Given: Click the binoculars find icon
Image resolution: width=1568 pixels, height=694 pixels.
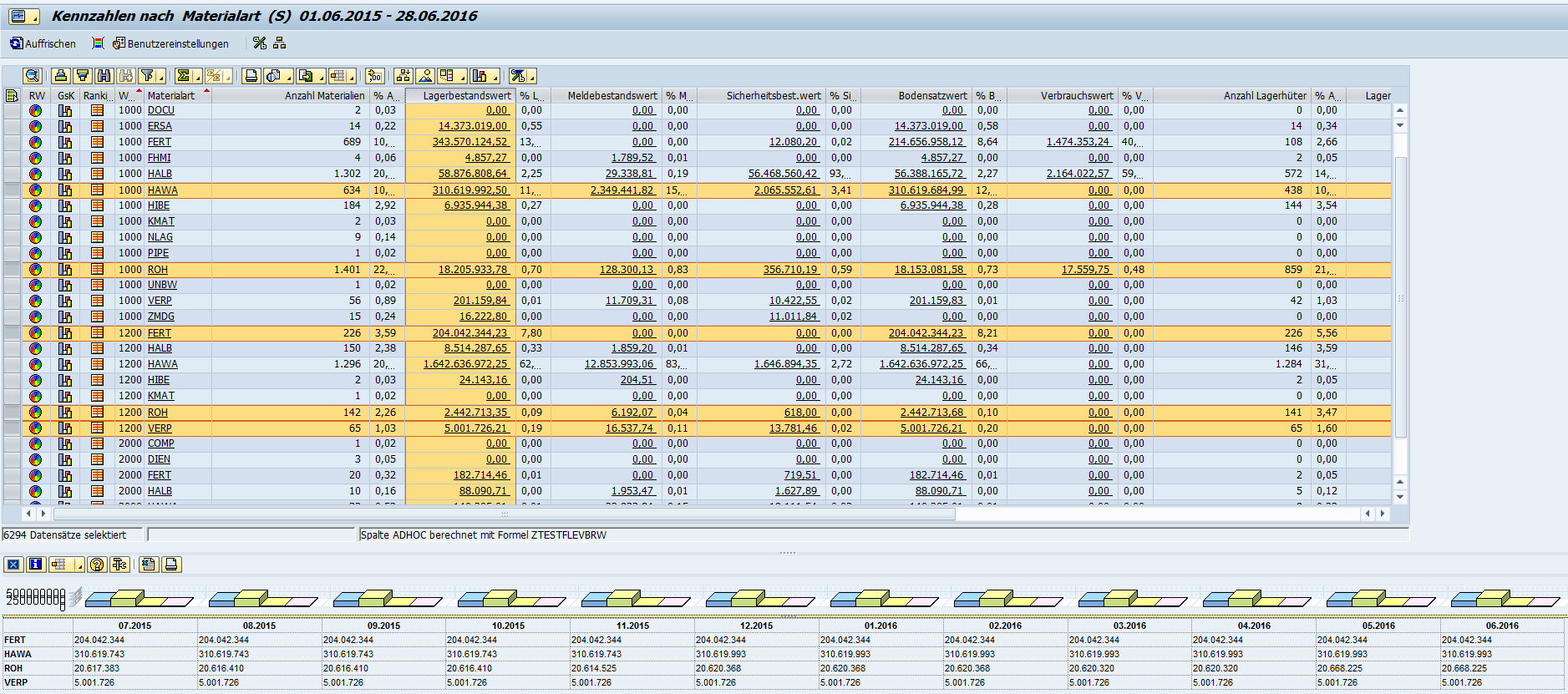Looking at the screenshot, I should 104,76.
